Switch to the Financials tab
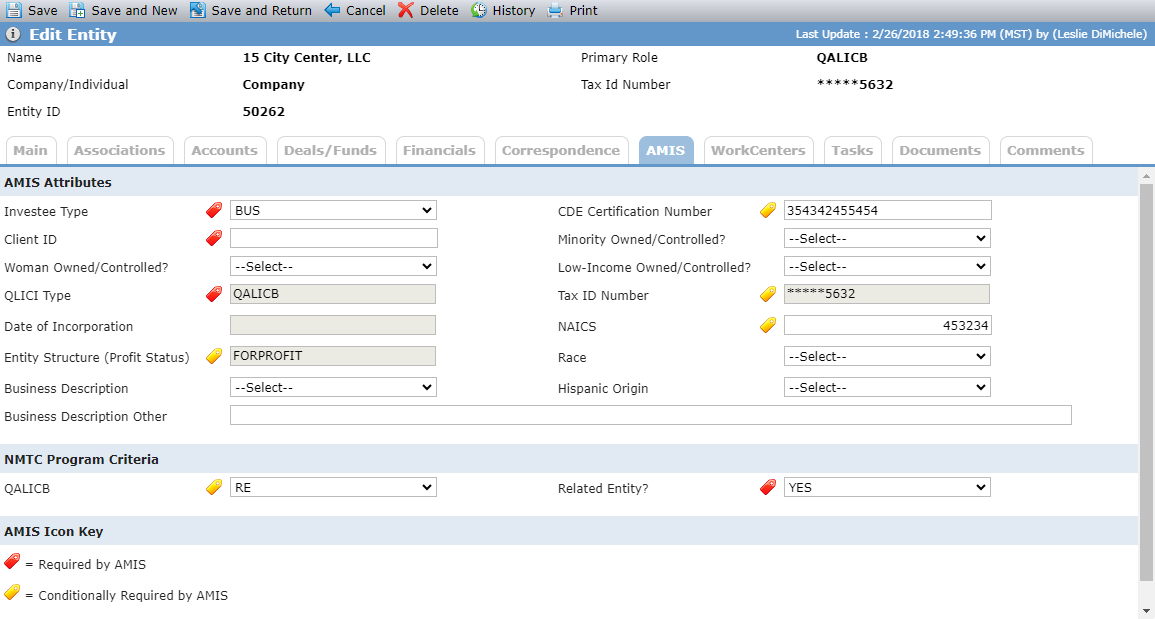This screenshot has width=1155, height=619. [x=440, y=150]
